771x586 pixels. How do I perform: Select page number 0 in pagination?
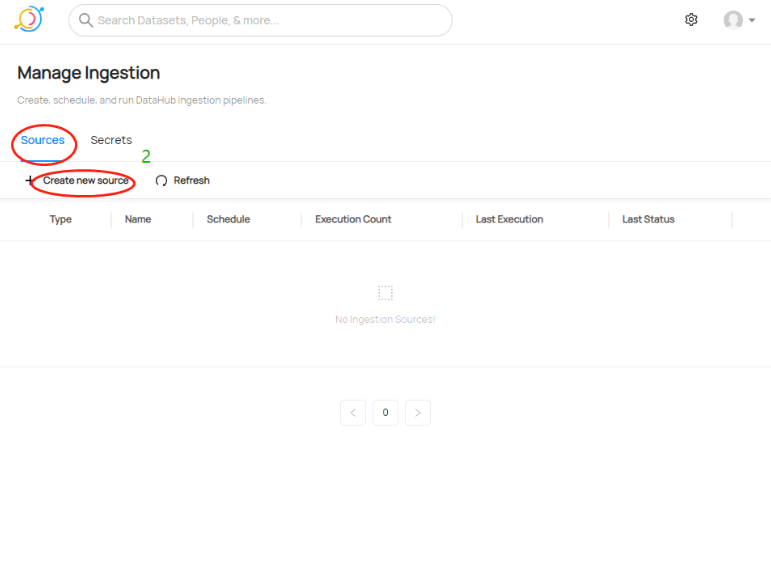click(x=385, y=413)
